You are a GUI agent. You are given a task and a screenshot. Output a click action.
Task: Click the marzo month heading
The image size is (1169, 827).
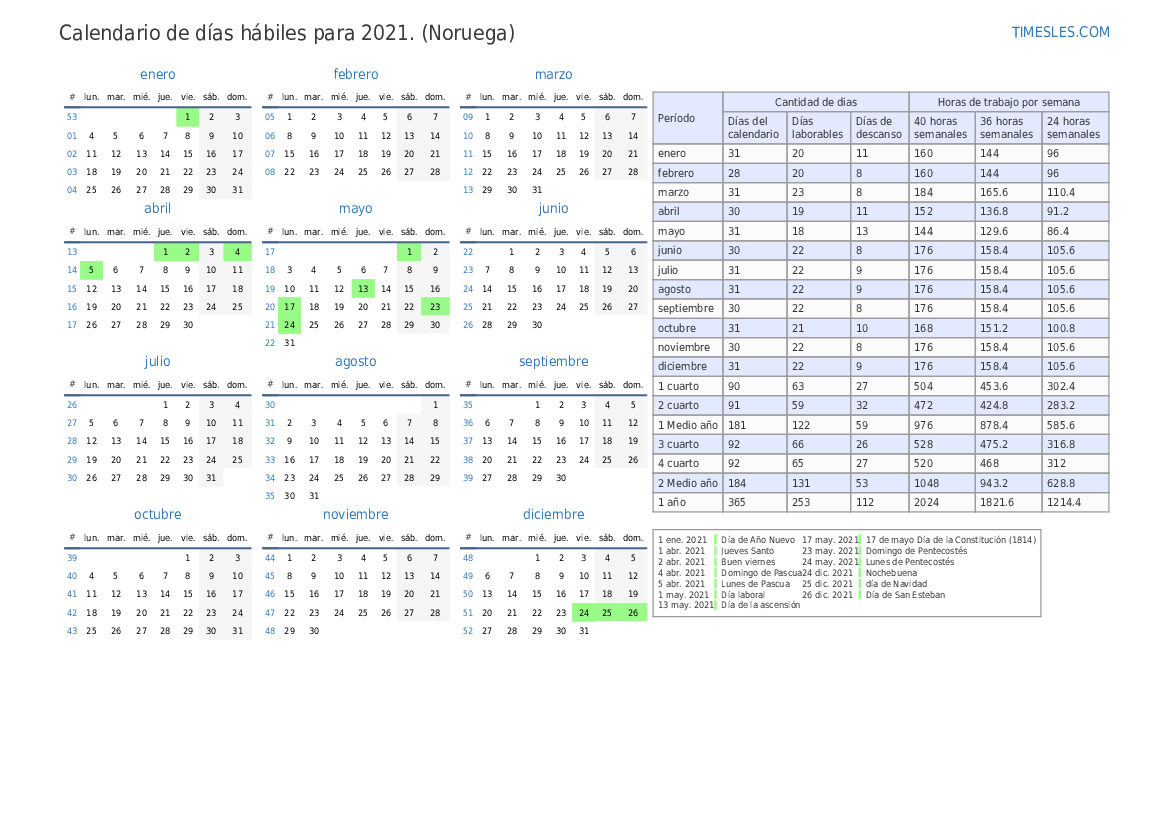[553, 75]
